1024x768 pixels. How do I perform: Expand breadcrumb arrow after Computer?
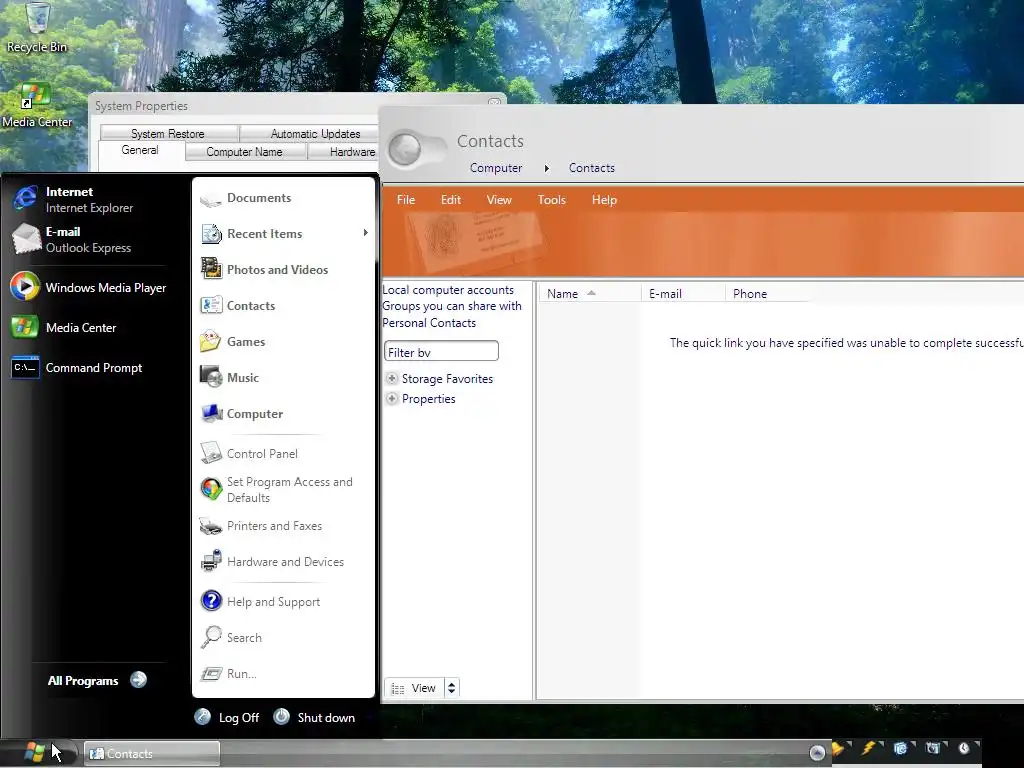[x=547, y=168]
